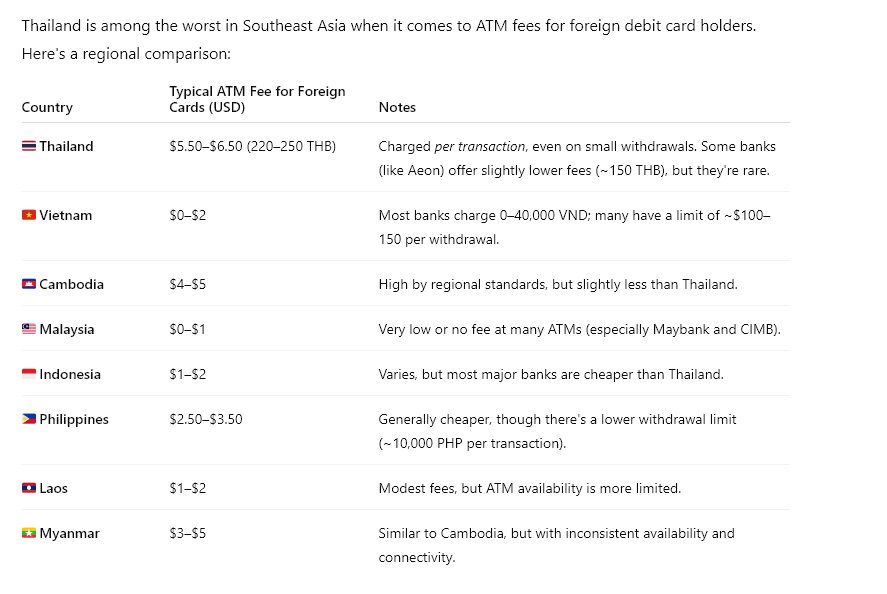Click the Notes column header
This screenshot has height=594, width=887.
point(397,107)
